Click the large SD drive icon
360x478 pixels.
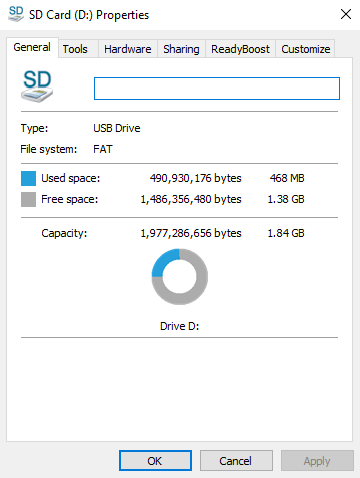click(37, 86)
